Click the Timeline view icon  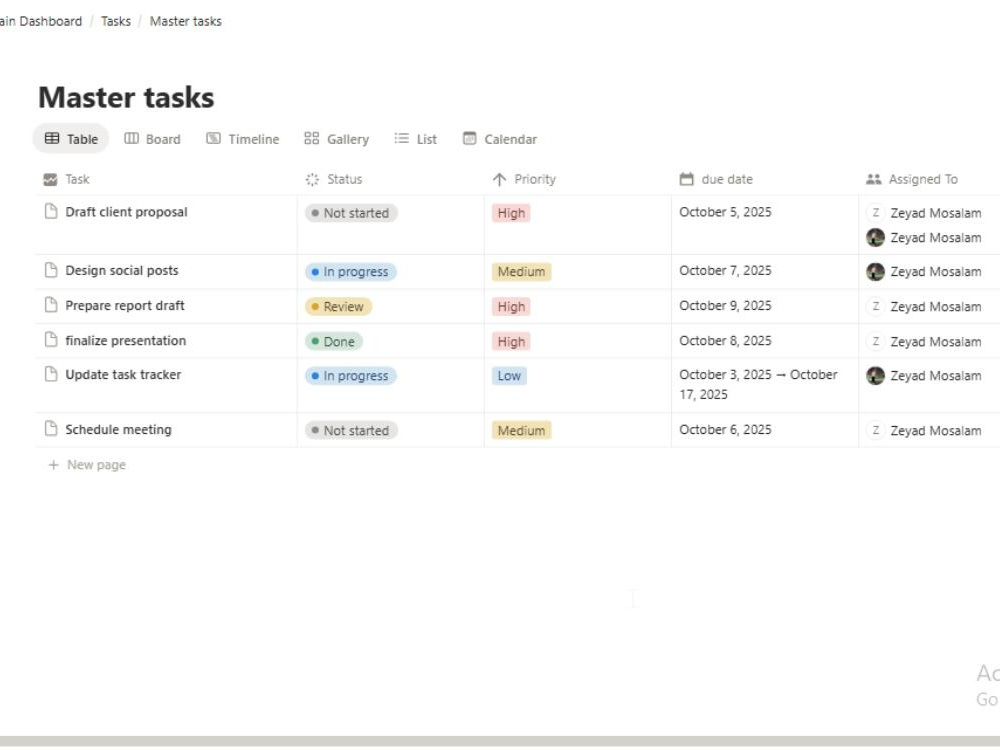(213, 138)
